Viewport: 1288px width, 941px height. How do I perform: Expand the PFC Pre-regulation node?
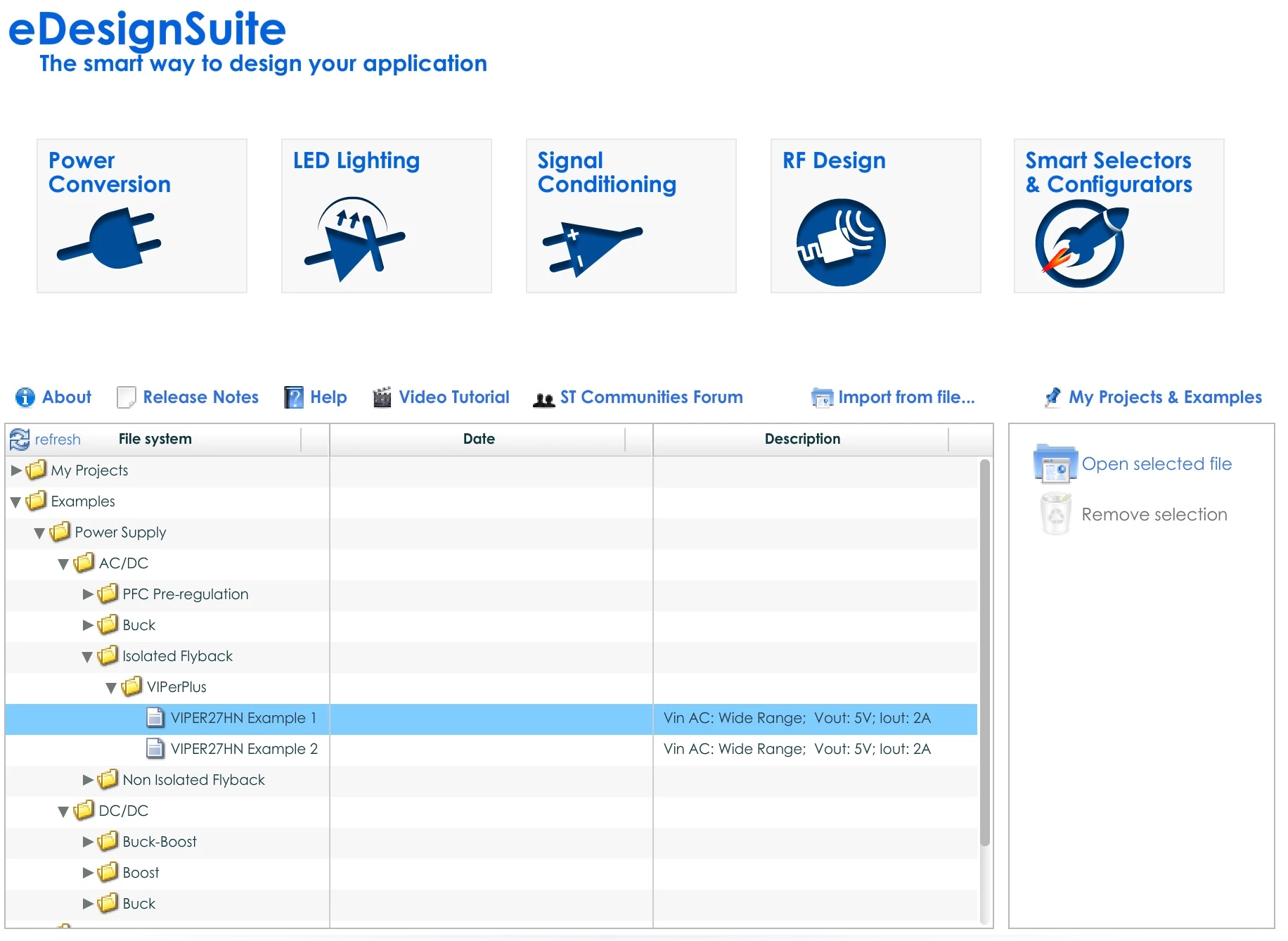click(x=88, y=594)
